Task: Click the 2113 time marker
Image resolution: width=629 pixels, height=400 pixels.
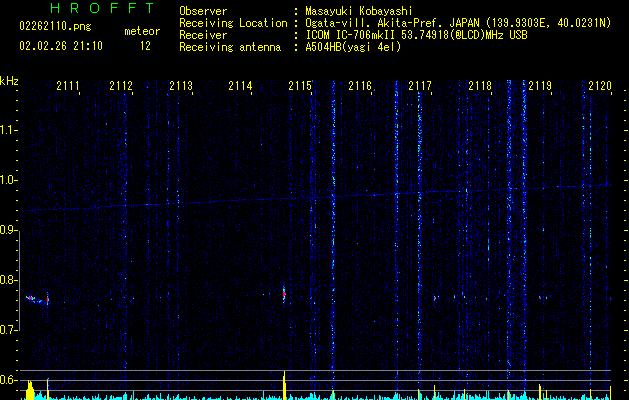Action: coord(181,86)
